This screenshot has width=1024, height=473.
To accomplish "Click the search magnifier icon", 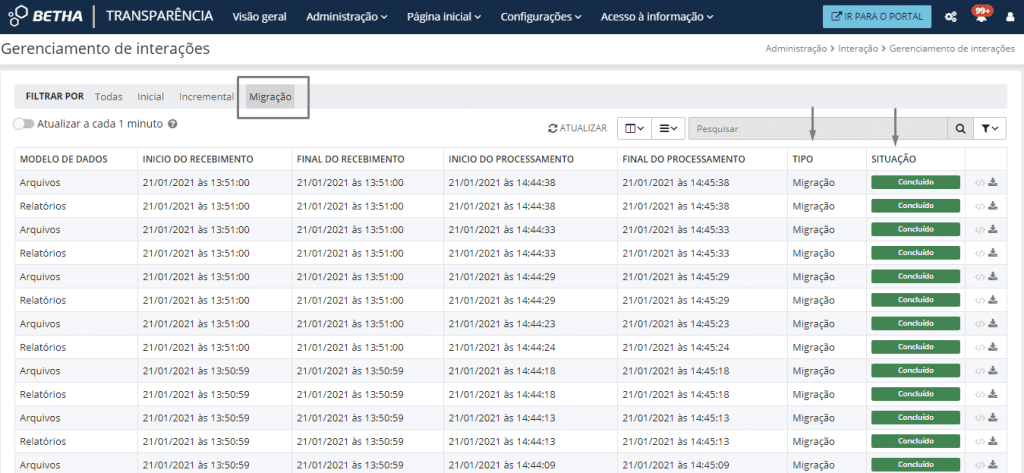I will pyautogui.click(x=960, y=128).
